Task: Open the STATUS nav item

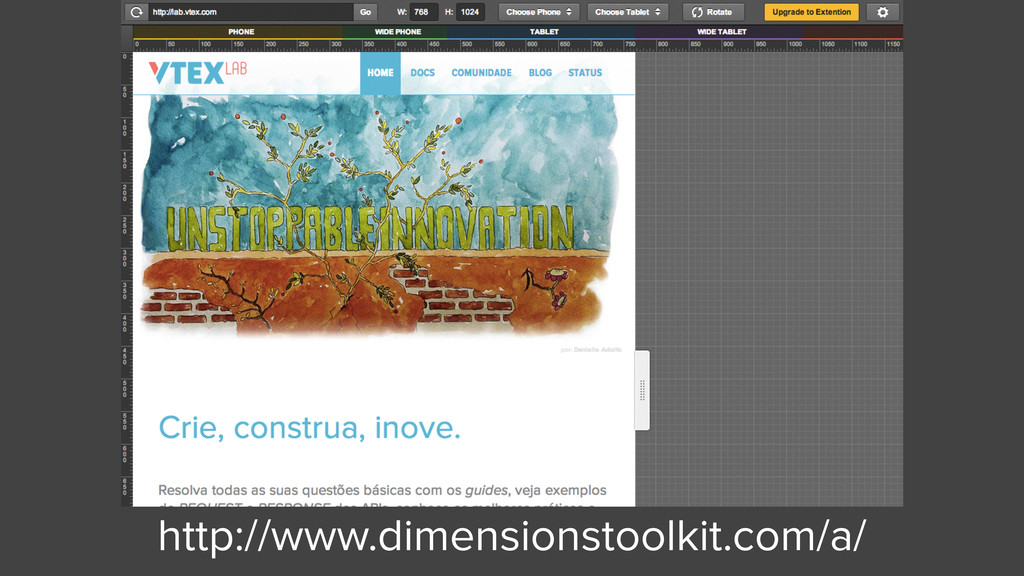Action: pyautogui.click(x=584, y=72)
